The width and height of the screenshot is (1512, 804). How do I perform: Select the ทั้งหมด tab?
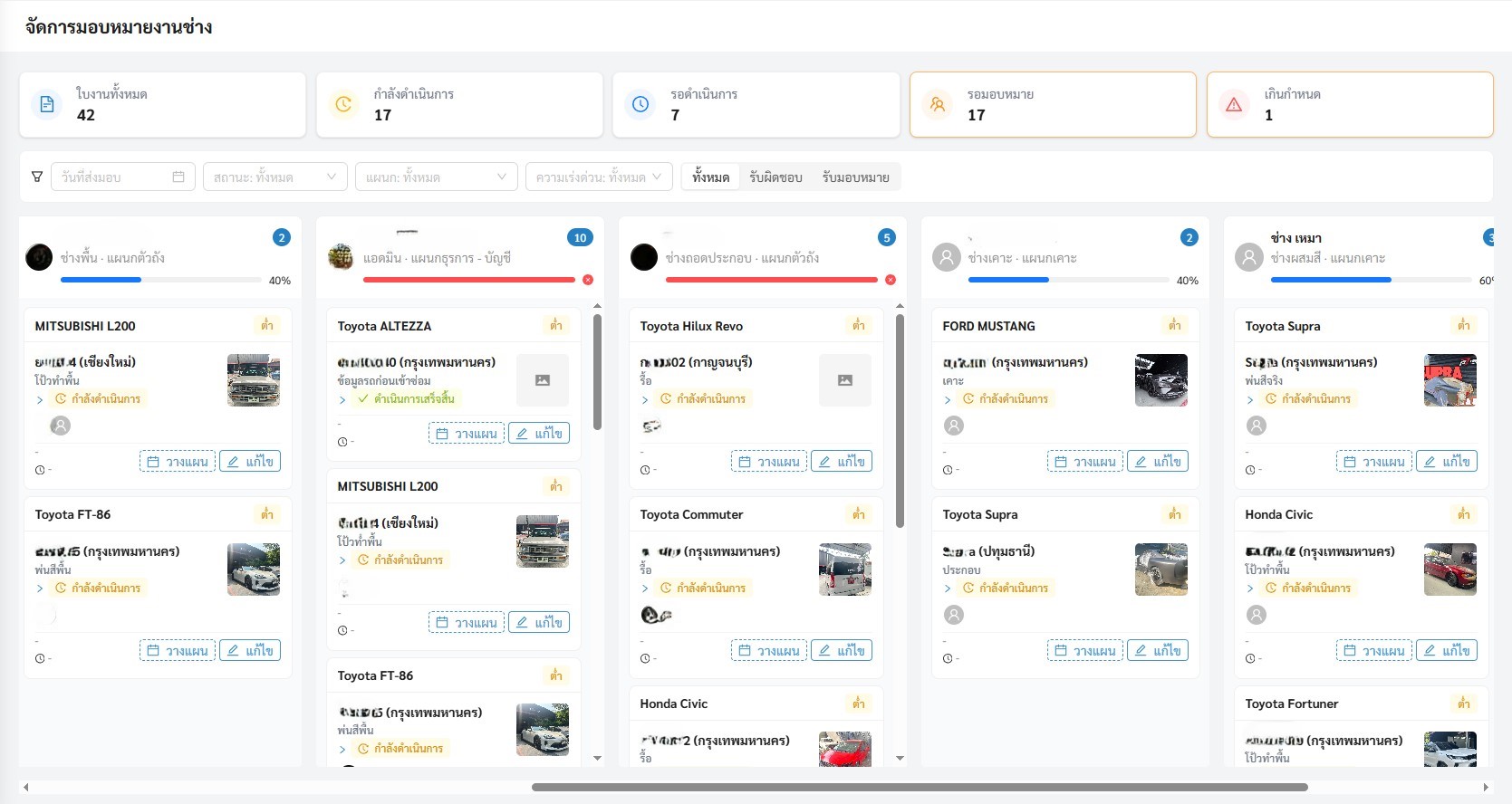point(711,177)
